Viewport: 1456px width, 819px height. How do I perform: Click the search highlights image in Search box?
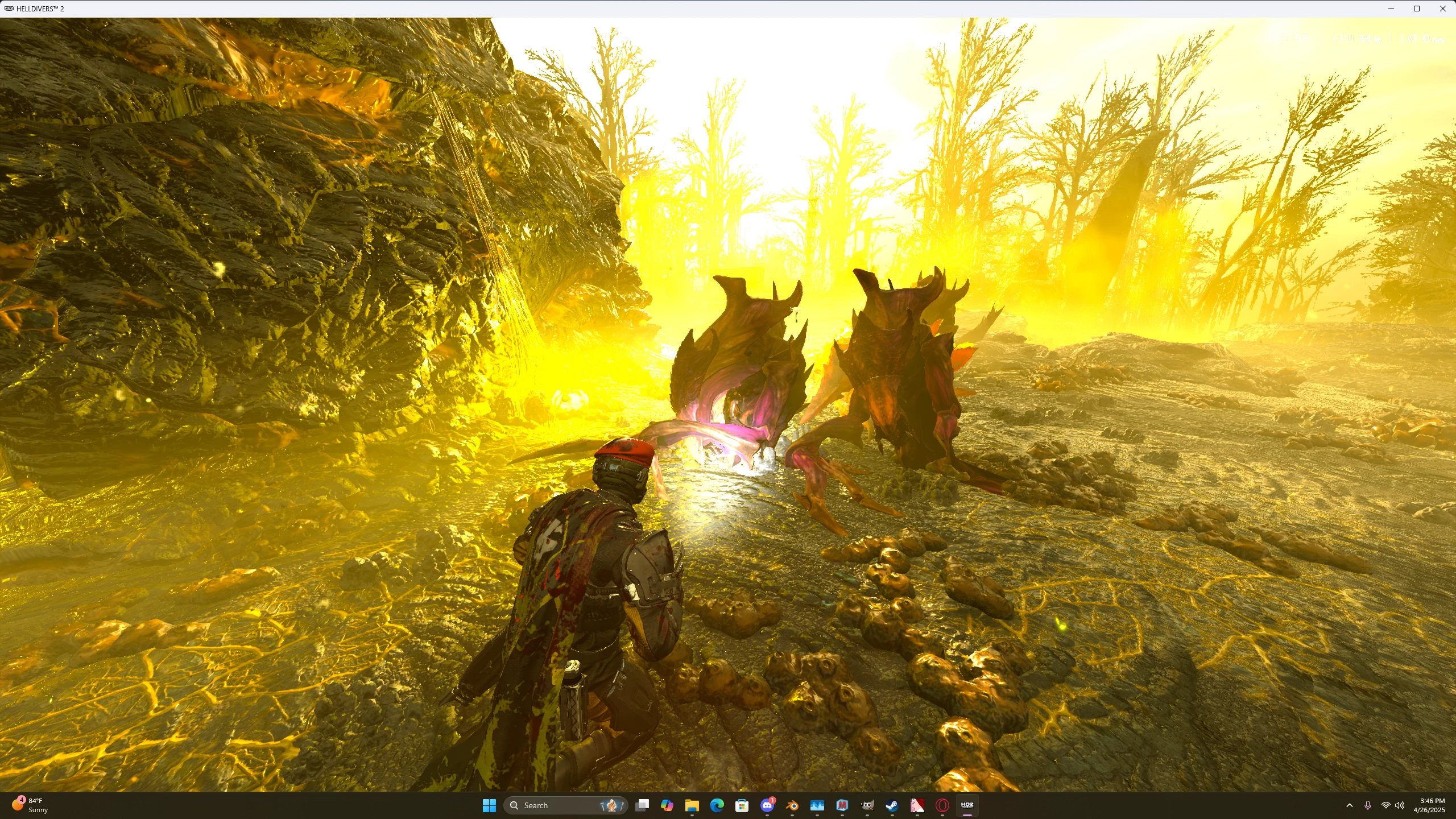click(613, 805)
